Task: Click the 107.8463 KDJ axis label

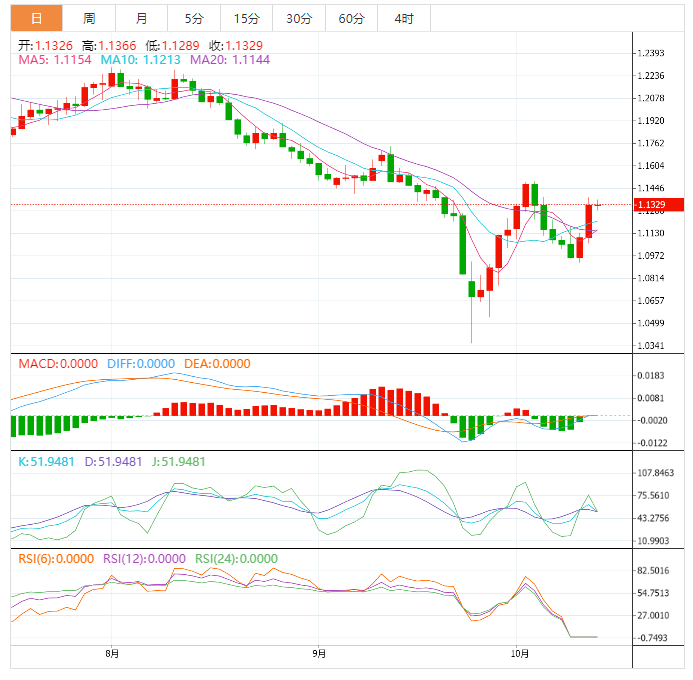Action: point(655,473)
